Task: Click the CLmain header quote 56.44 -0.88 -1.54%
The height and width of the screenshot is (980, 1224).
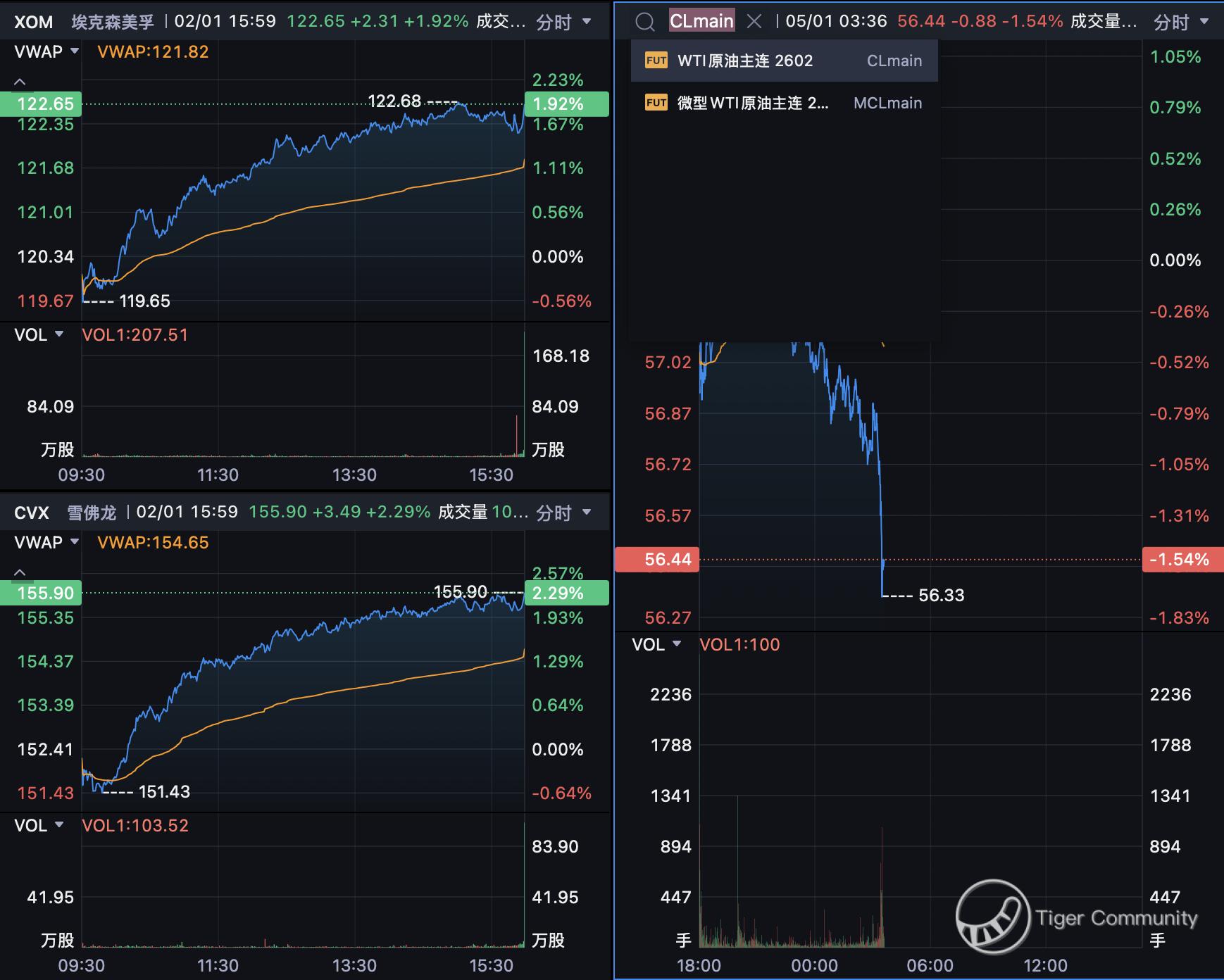Action: point(980,21)
